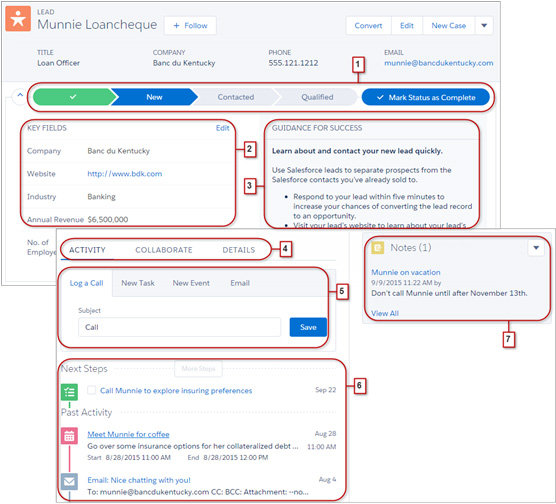Open the Details tab
Image resolution: width=556 pixels, height=504 pixels.
tap(239, 250)
